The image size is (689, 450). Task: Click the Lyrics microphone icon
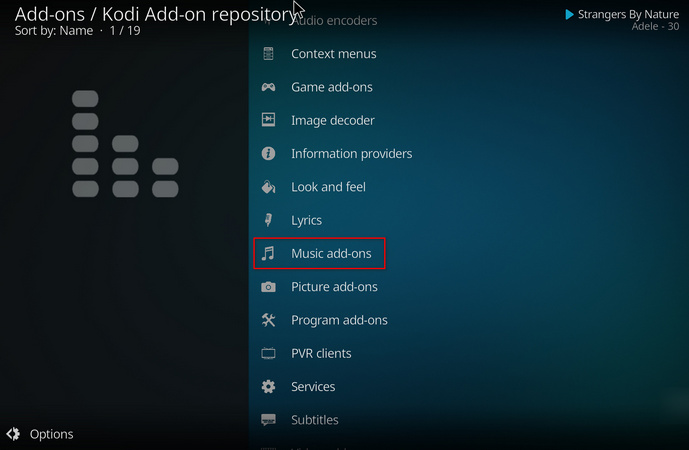(268, 220)
